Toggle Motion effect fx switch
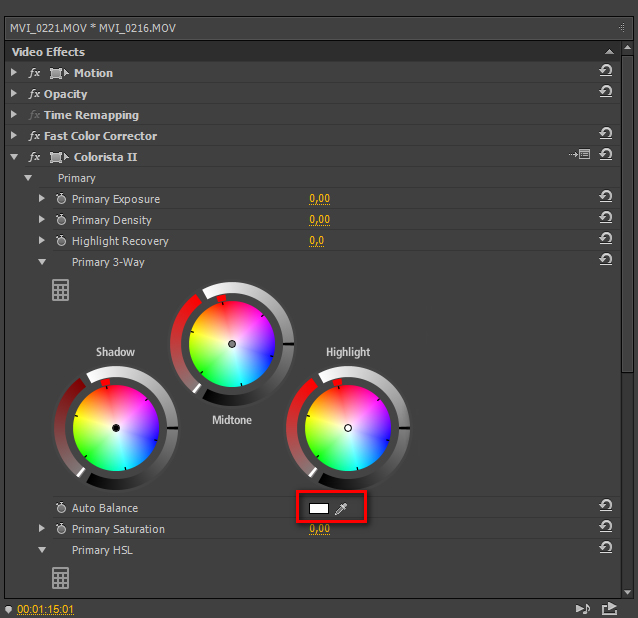The height and width of the screenshot is (618, 638). coord(34,73)
